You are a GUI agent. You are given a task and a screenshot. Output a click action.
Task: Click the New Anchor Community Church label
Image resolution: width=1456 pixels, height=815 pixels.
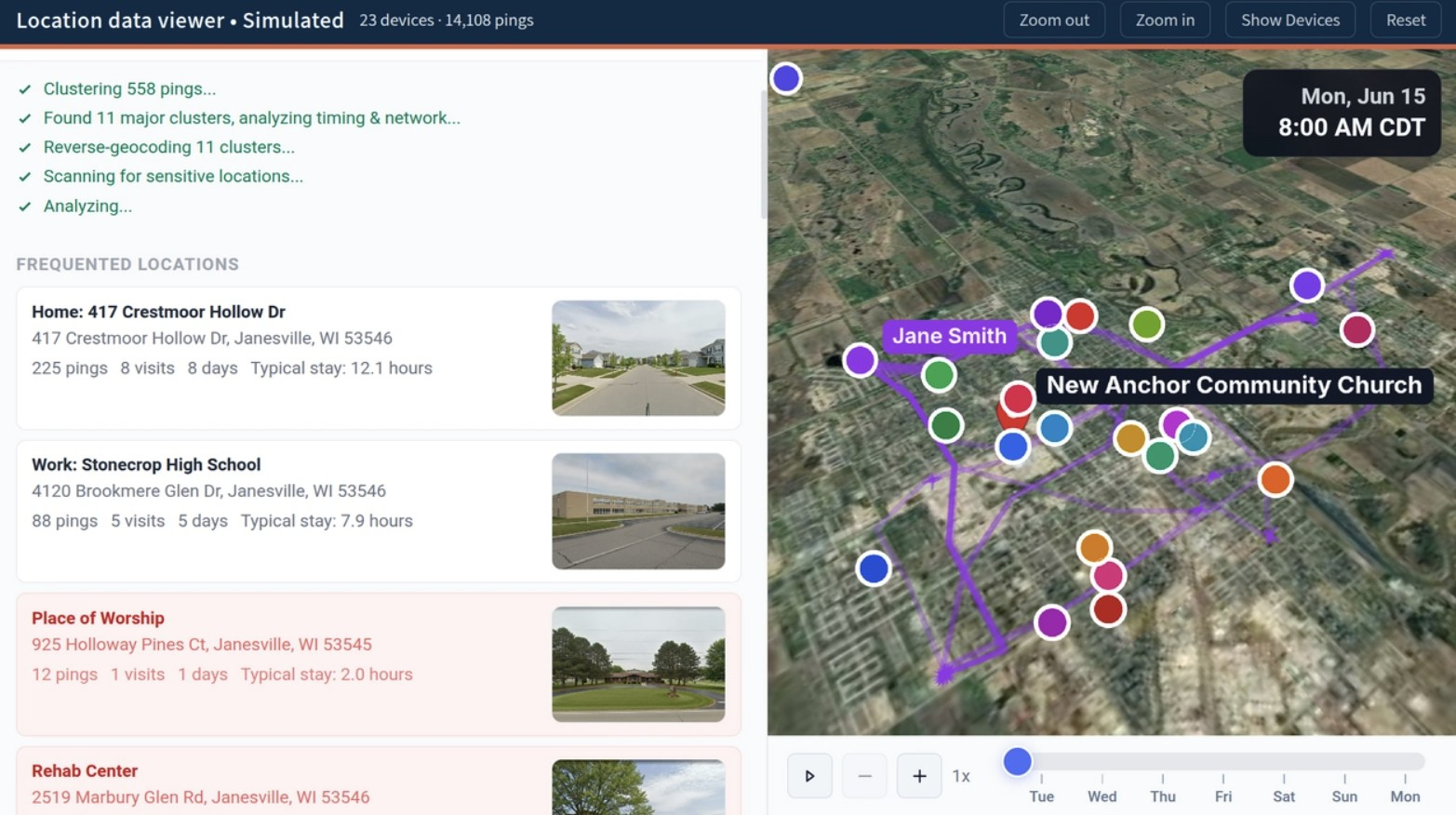tap(1234, 385)
